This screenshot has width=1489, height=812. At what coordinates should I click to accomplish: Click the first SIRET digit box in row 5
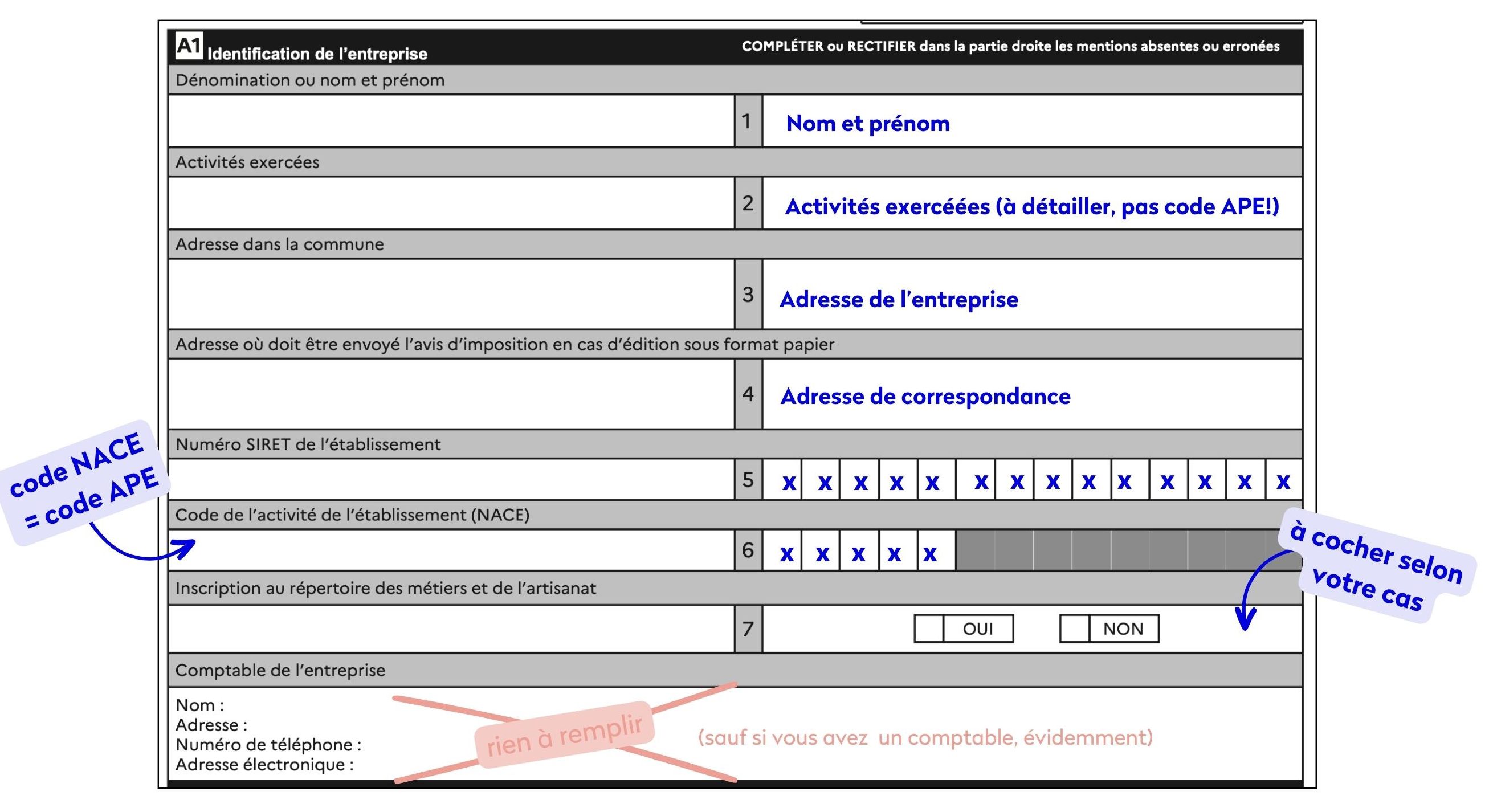coord(782,480)
